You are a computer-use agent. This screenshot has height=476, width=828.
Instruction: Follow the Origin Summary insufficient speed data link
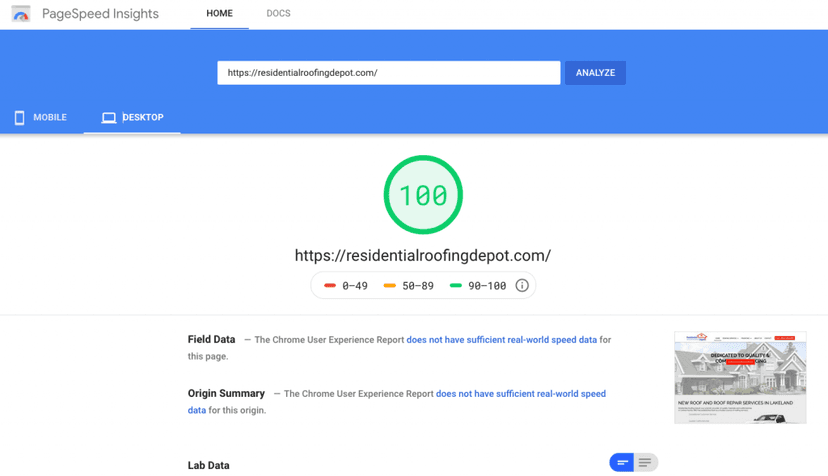click(x=520, y=394)
